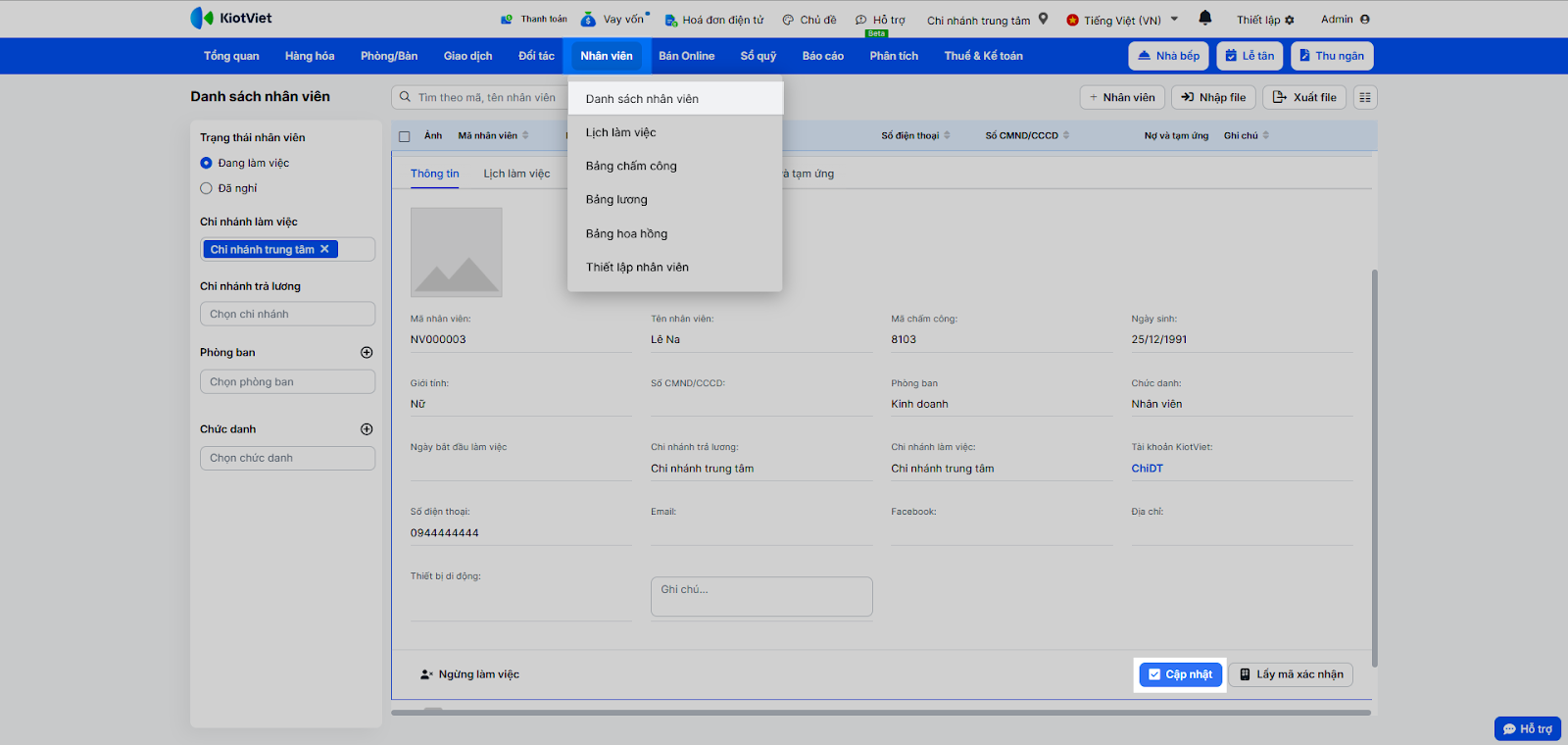Click the Hỗ trợ chat bubble button
The width and height of the screenshot is (1568, 745).
(x=1527, y=728)
